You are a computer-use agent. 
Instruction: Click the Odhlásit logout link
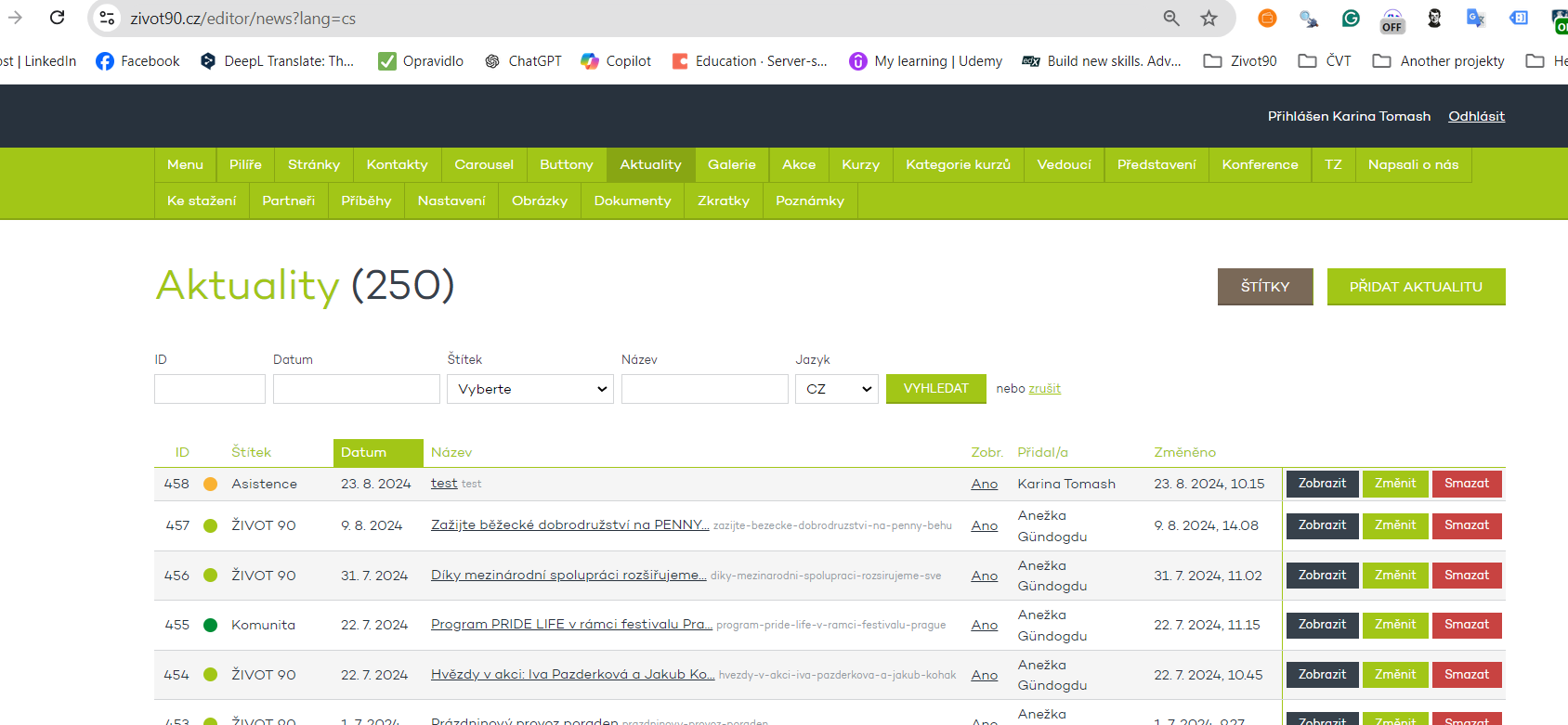pos(1476,116)
